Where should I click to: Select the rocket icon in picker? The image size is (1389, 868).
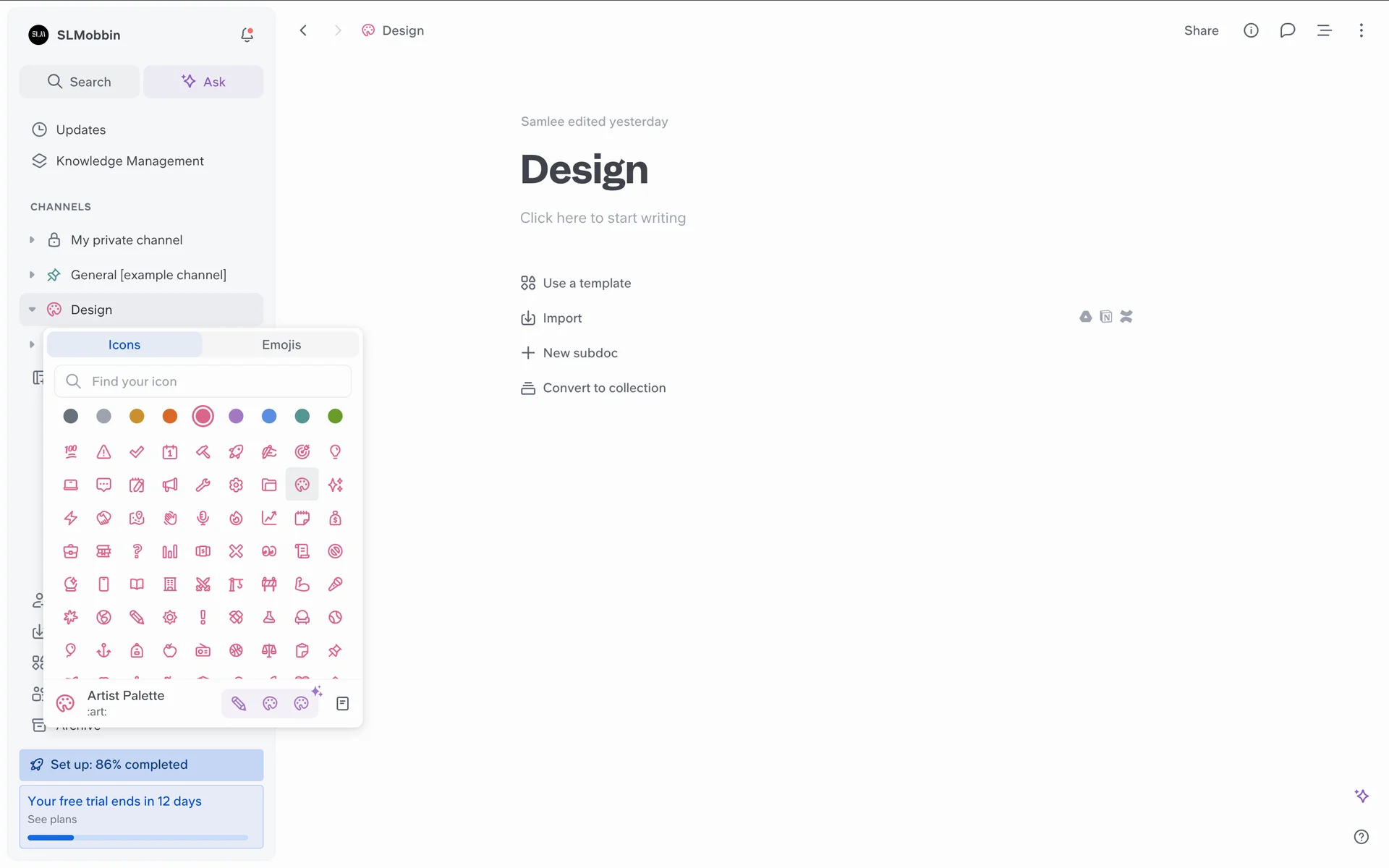(236, 452)
